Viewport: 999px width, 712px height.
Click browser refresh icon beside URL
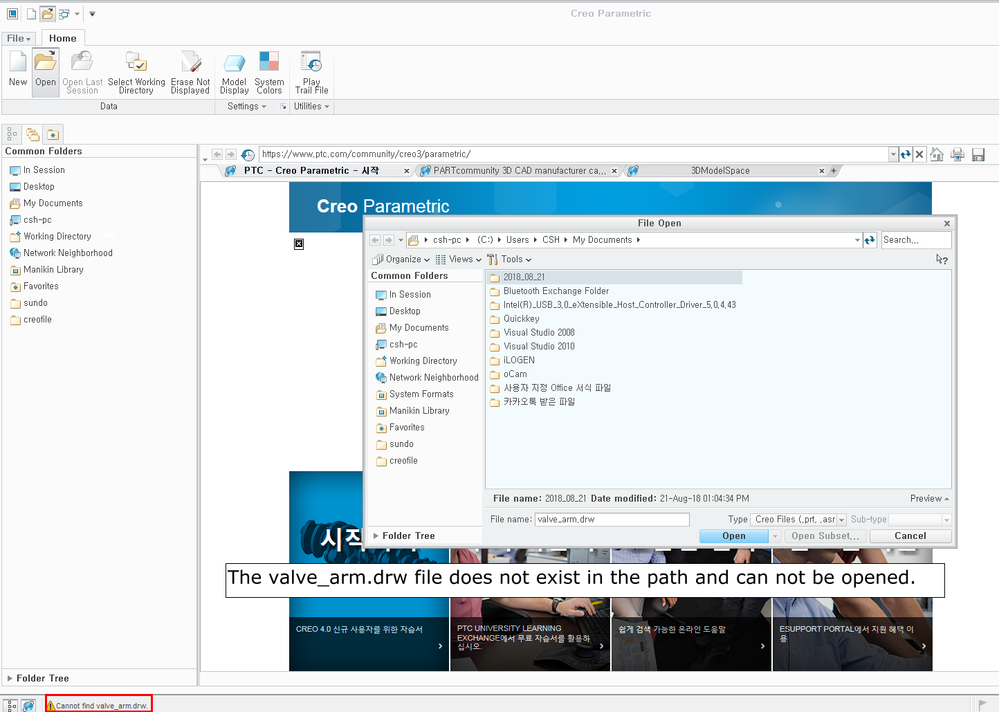point(905,155)
